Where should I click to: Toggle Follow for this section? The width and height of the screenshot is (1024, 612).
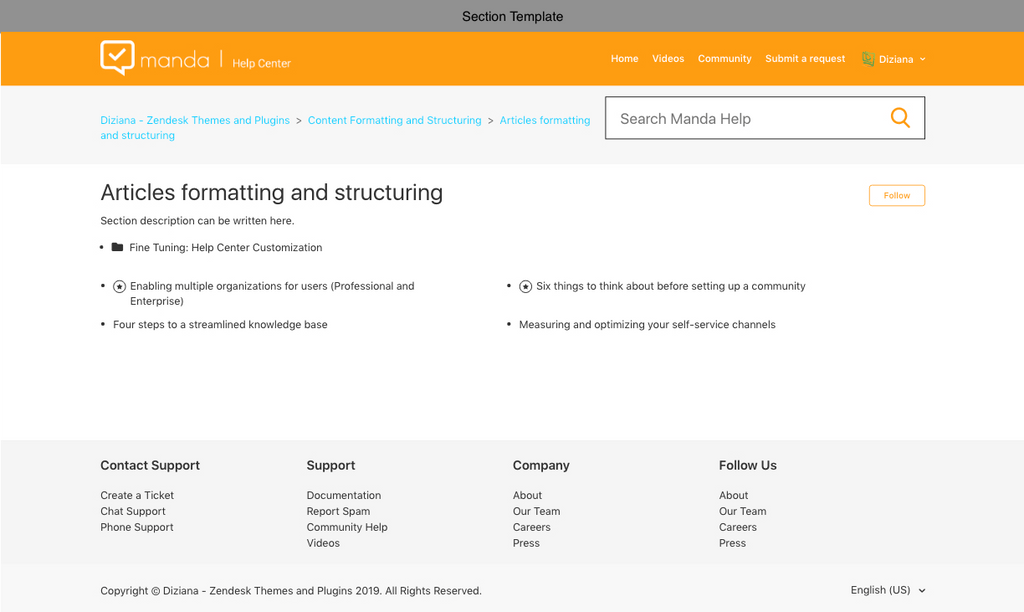(x=896, y=195)
